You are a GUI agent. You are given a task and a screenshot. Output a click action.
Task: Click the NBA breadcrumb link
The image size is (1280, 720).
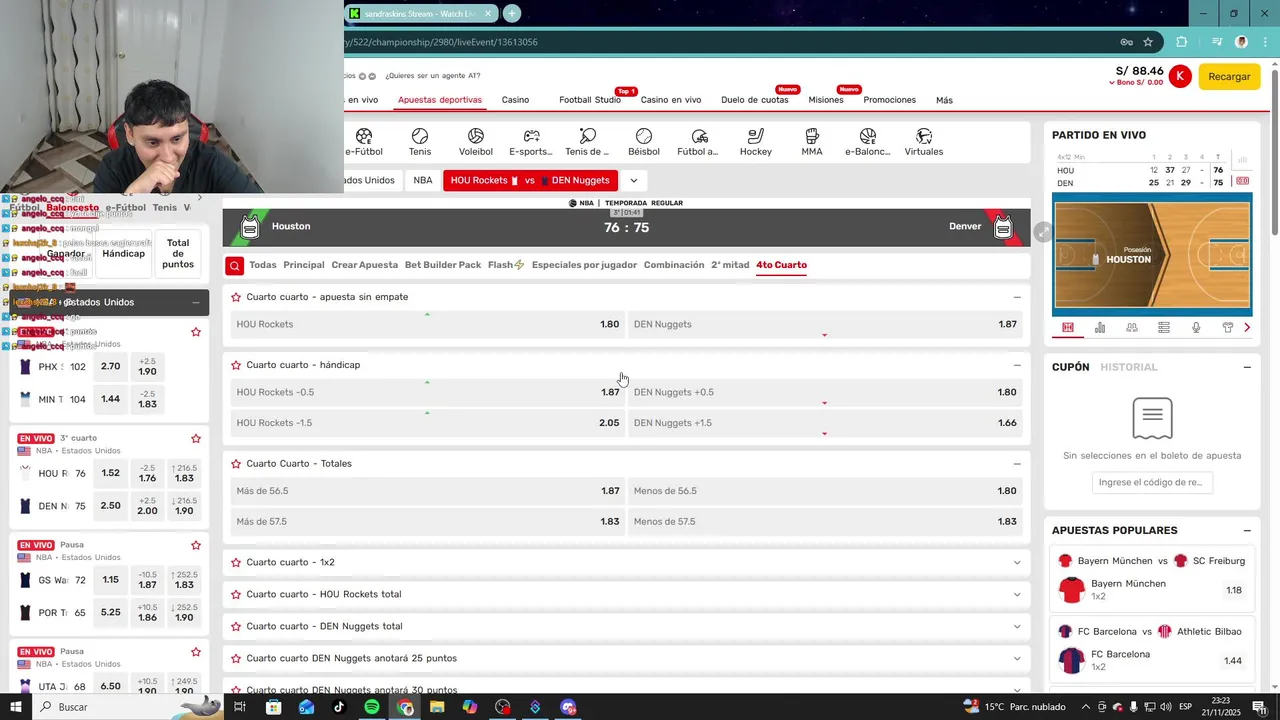423,180
